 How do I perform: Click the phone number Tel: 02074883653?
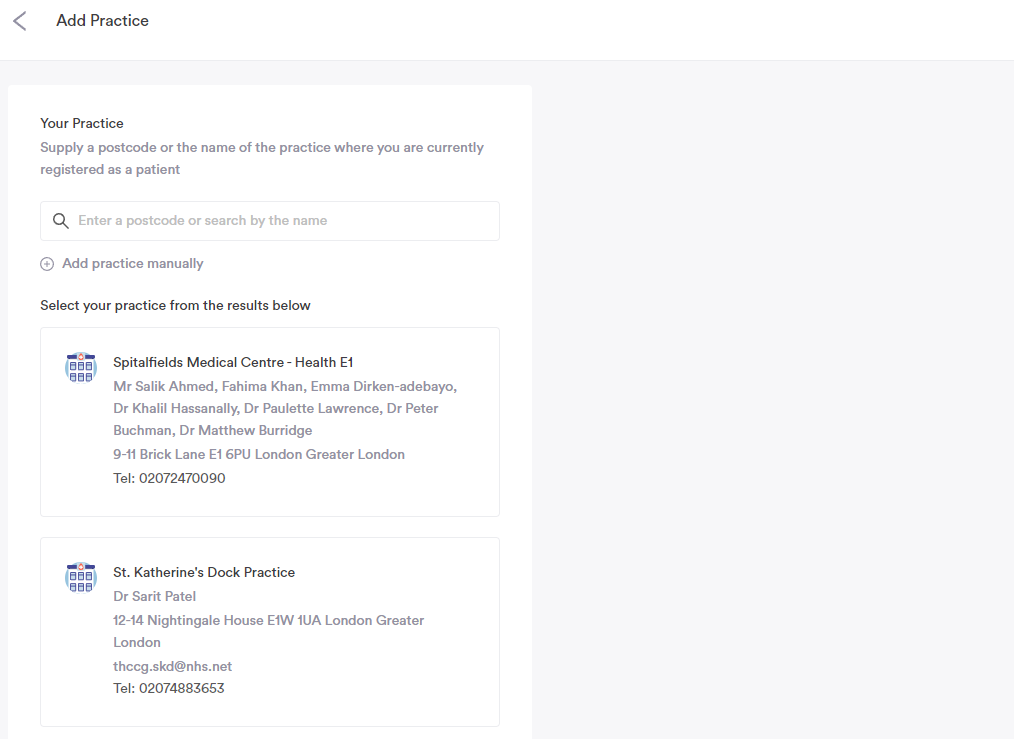tap(169, 688)
